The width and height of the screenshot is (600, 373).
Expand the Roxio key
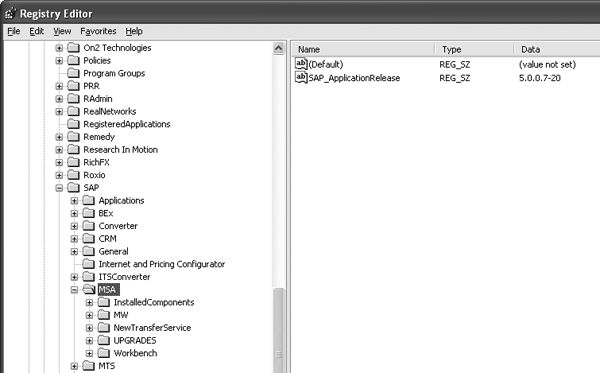click(x=59, y=175)
